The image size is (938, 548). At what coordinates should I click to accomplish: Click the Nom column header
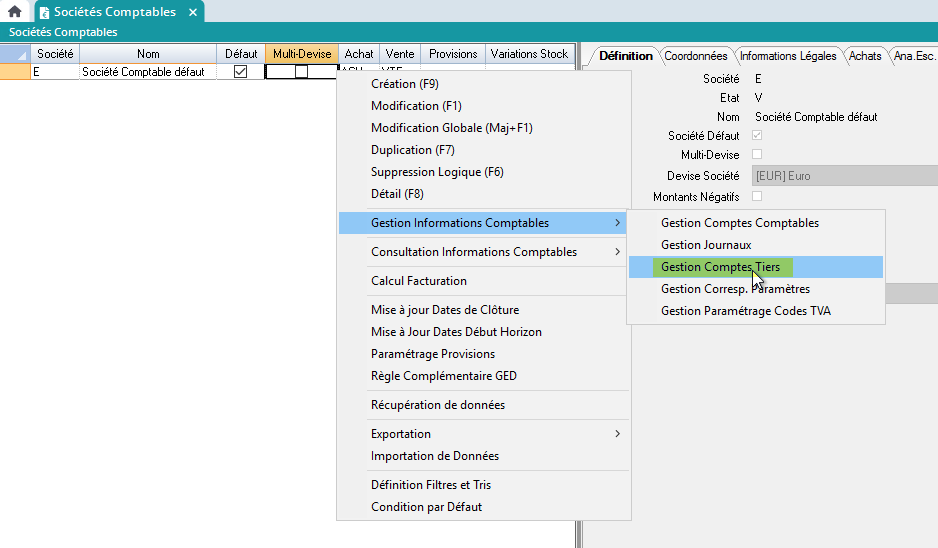148,54
